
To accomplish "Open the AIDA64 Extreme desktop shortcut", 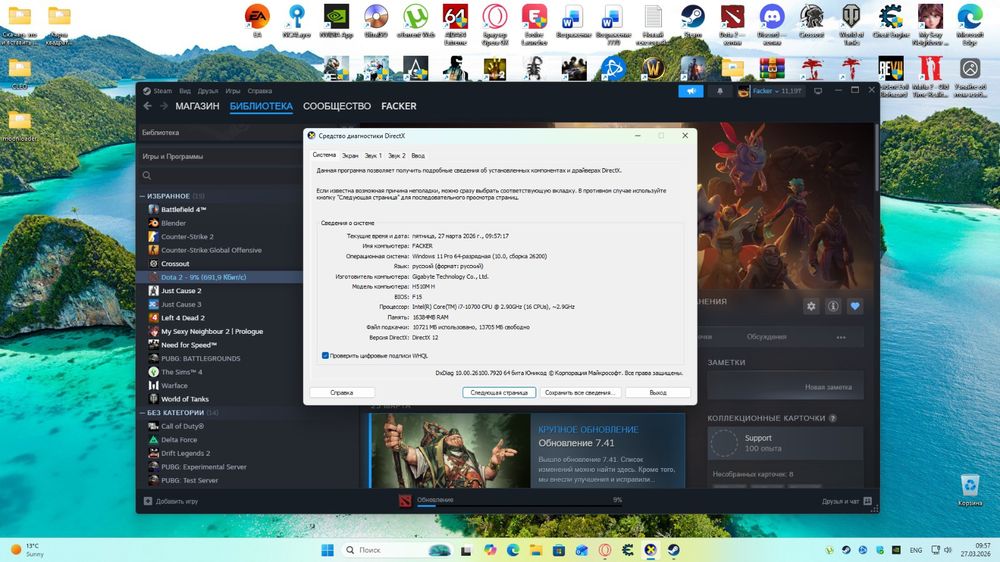I will click(455, 24).
